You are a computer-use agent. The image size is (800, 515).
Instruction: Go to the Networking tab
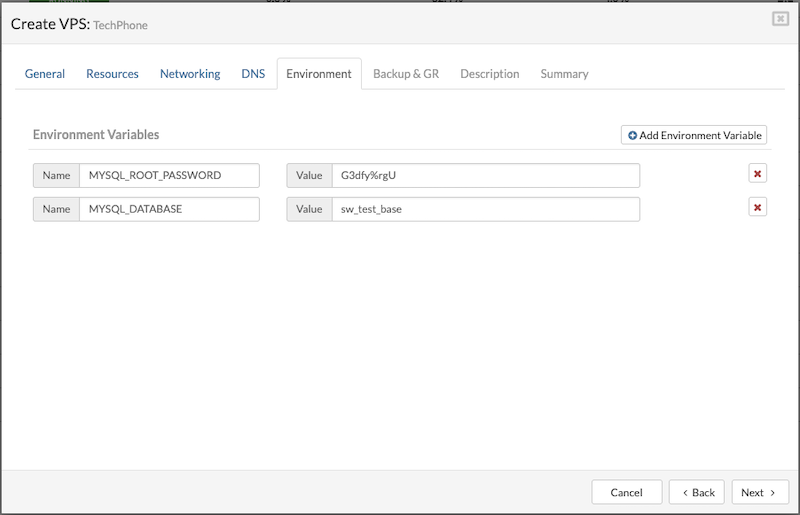click(x=190, y=74)
